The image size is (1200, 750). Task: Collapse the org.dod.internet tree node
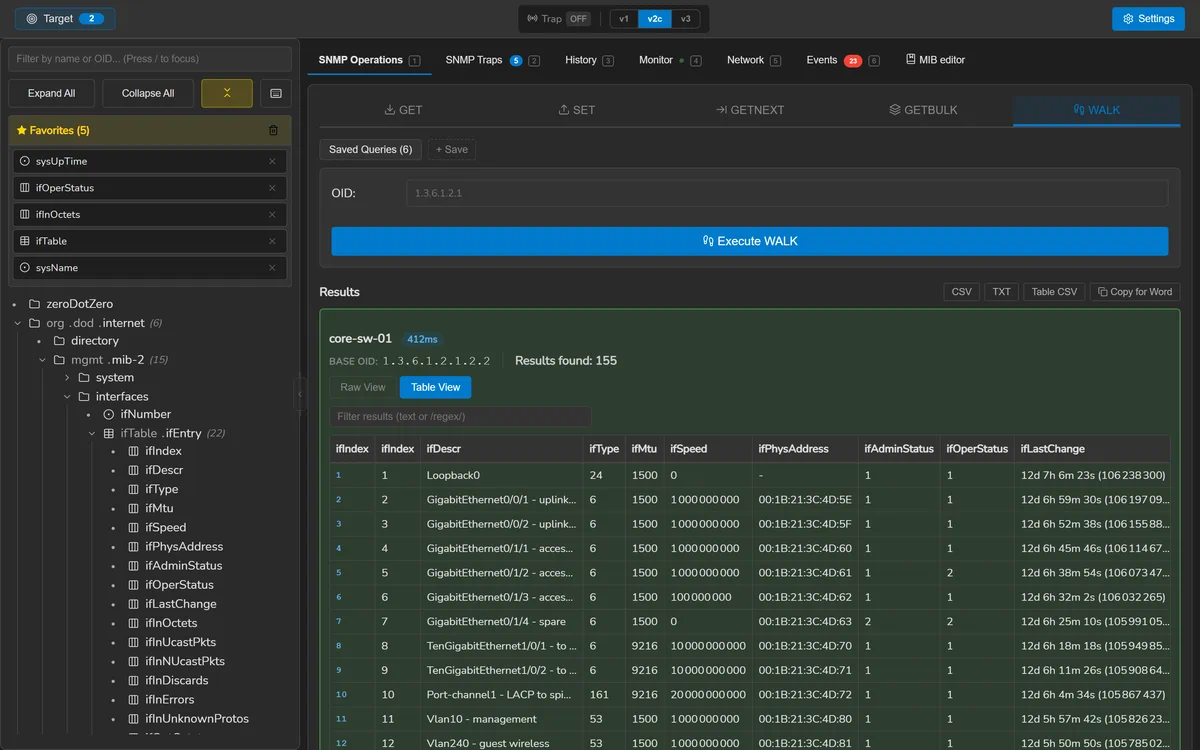18,323
